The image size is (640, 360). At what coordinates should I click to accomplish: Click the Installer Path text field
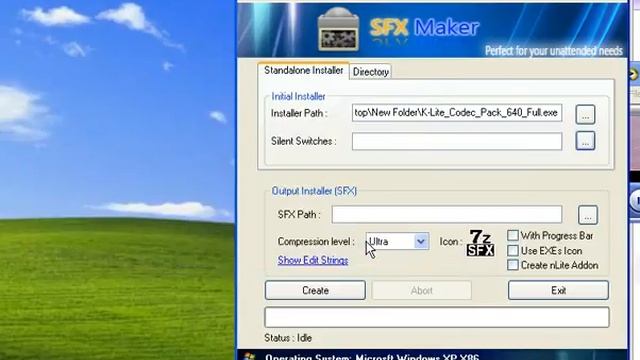(x=457, y=113)
